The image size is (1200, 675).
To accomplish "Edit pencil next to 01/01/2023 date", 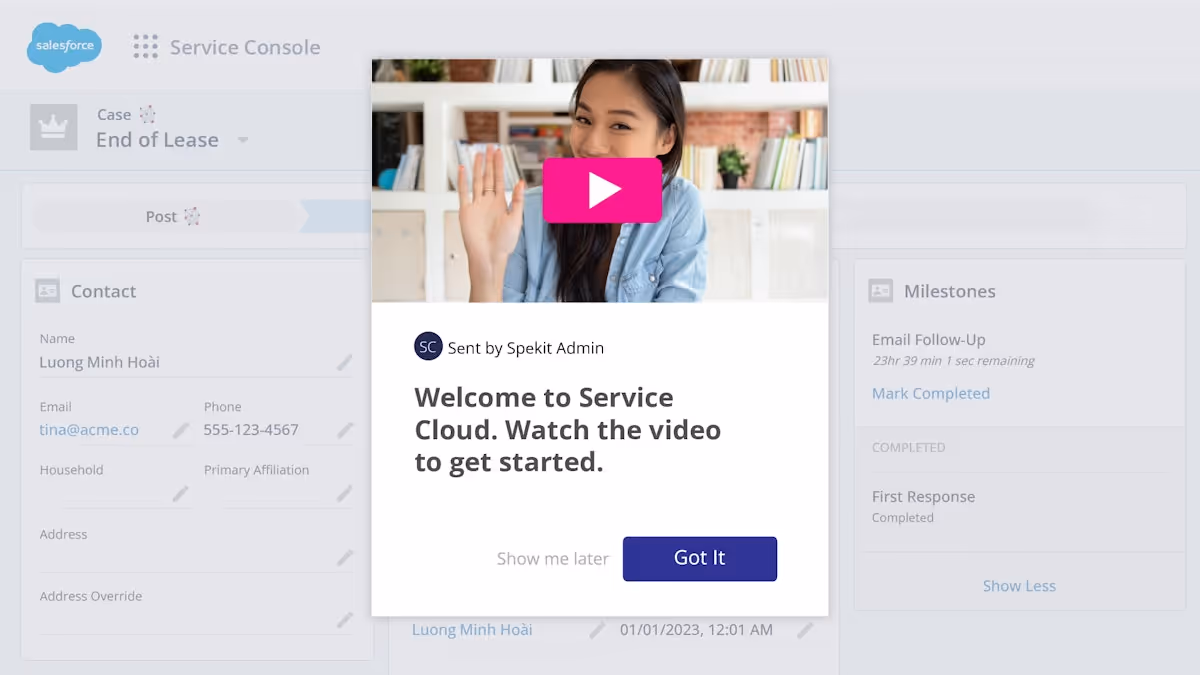I will point(805,630).
